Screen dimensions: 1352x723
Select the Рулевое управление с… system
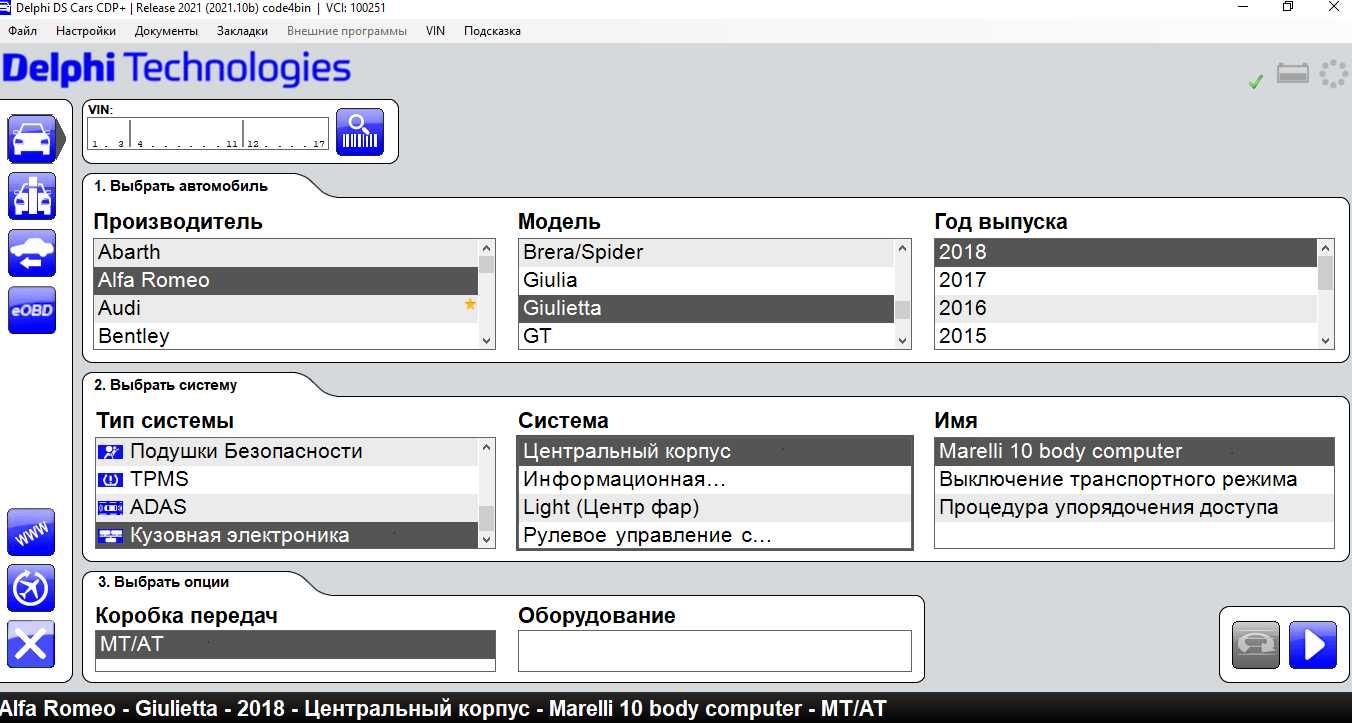[715, 535]
